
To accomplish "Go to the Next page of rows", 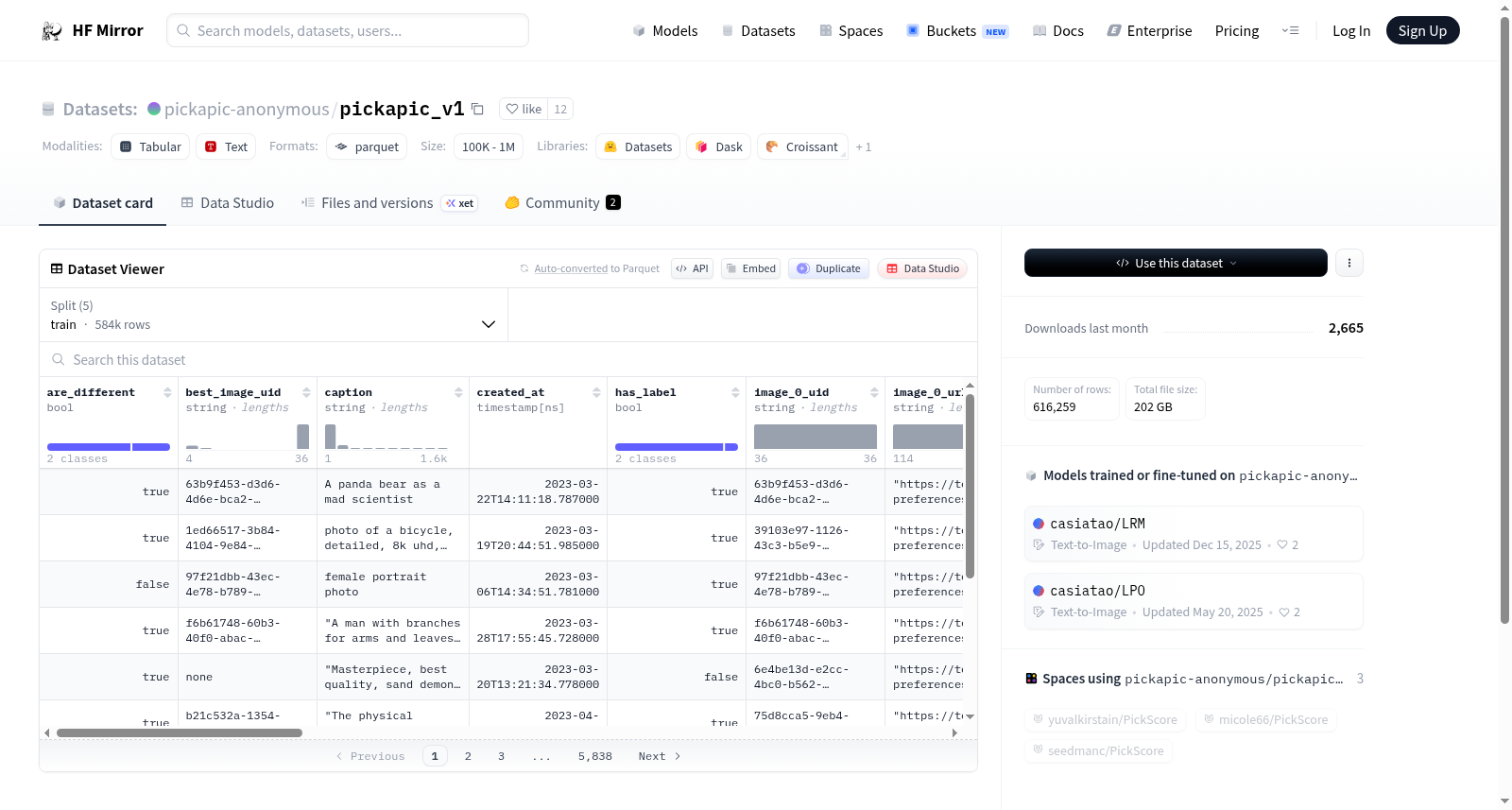I will click(x=660, y=756).
